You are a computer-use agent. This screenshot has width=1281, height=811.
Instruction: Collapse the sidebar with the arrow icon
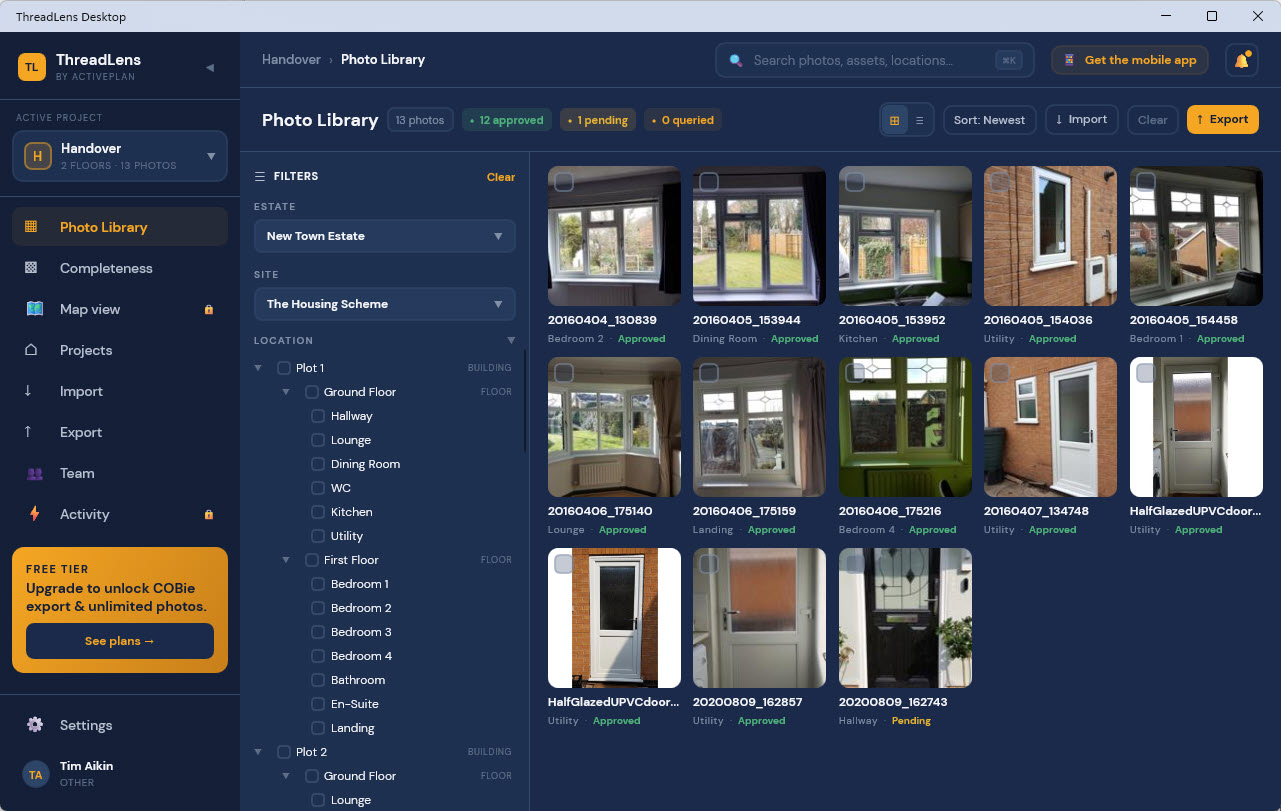[x=210, y=67]
